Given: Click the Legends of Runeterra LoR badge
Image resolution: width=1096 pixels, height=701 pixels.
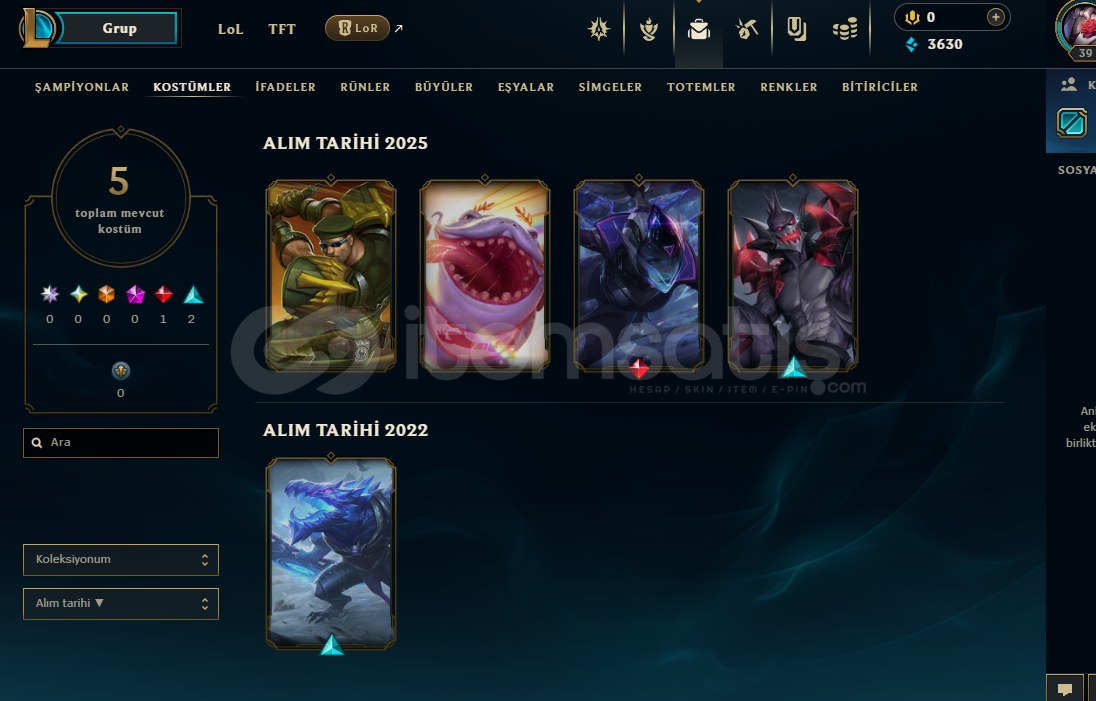Looking at the screenshot, I should click(x=357, y=28).
